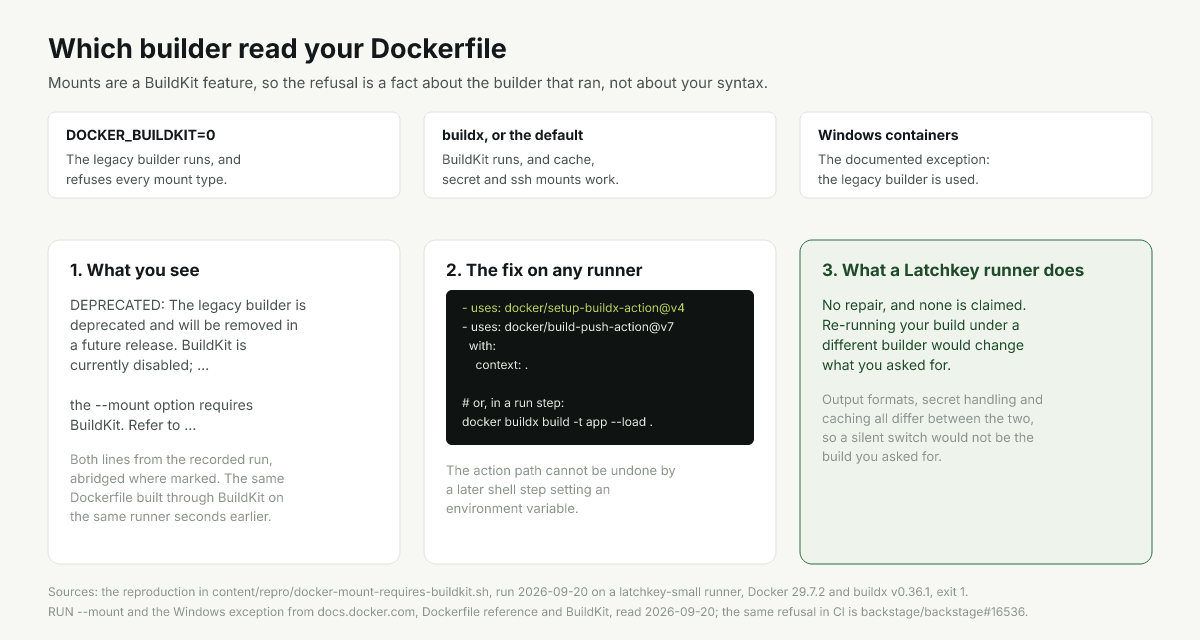Click the 'Which builder read your Dockerfile' heading
The image size is (1200, 640).
point(277,48)
